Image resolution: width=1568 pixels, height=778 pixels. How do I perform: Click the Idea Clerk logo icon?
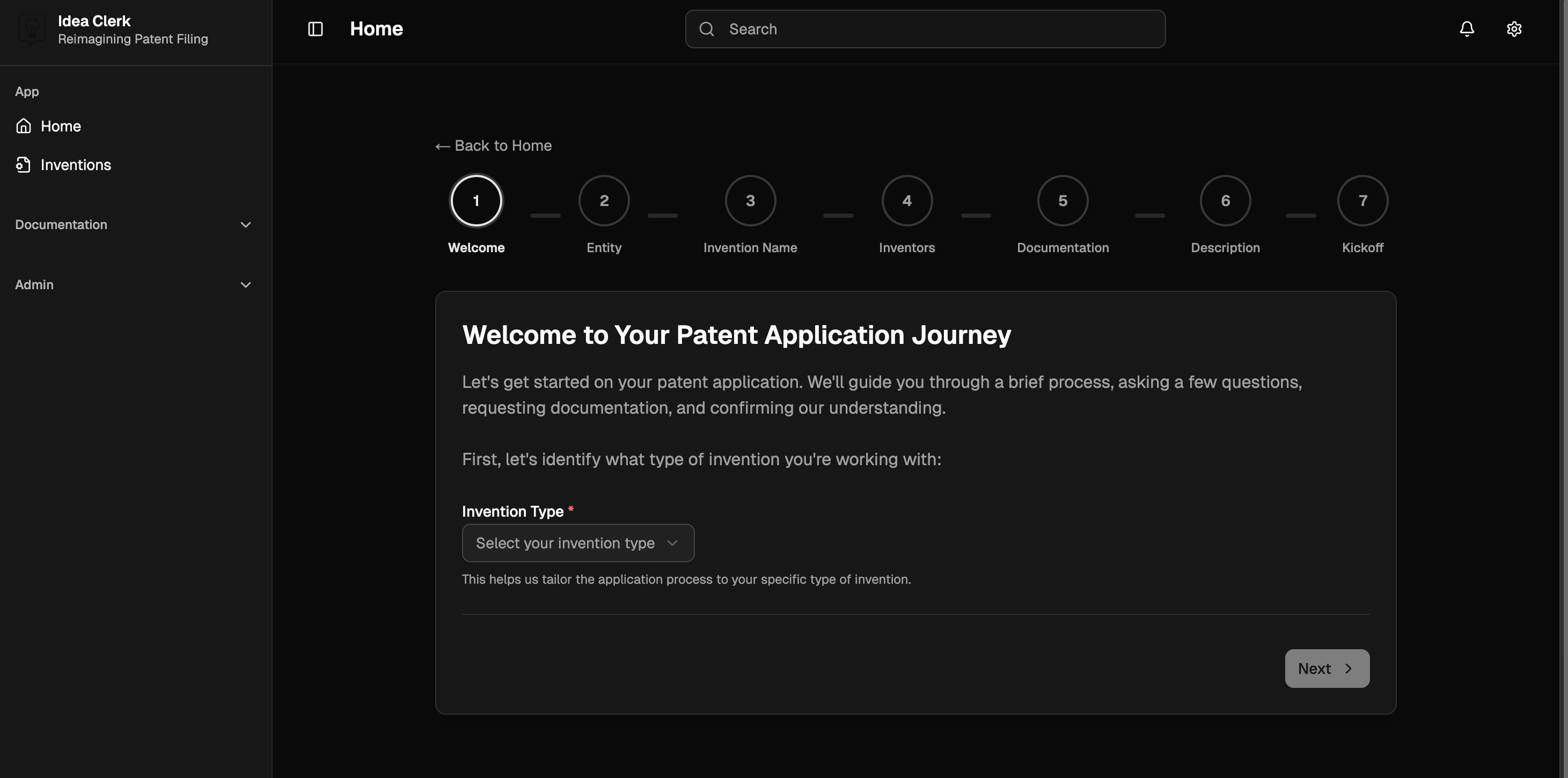click(x=32, y=29)
